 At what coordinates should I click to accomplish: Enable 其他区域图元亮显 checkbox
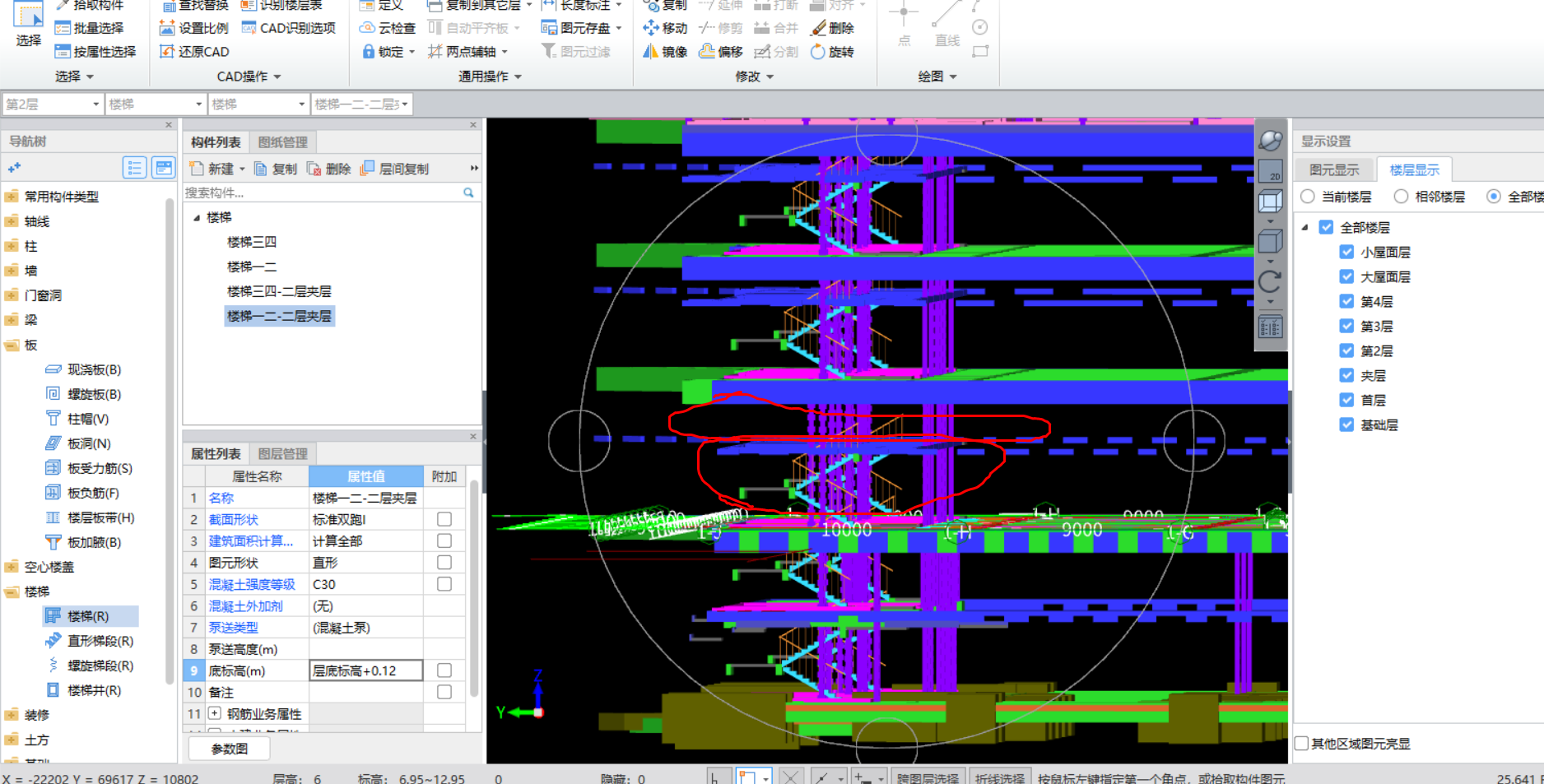(1302, 743)
